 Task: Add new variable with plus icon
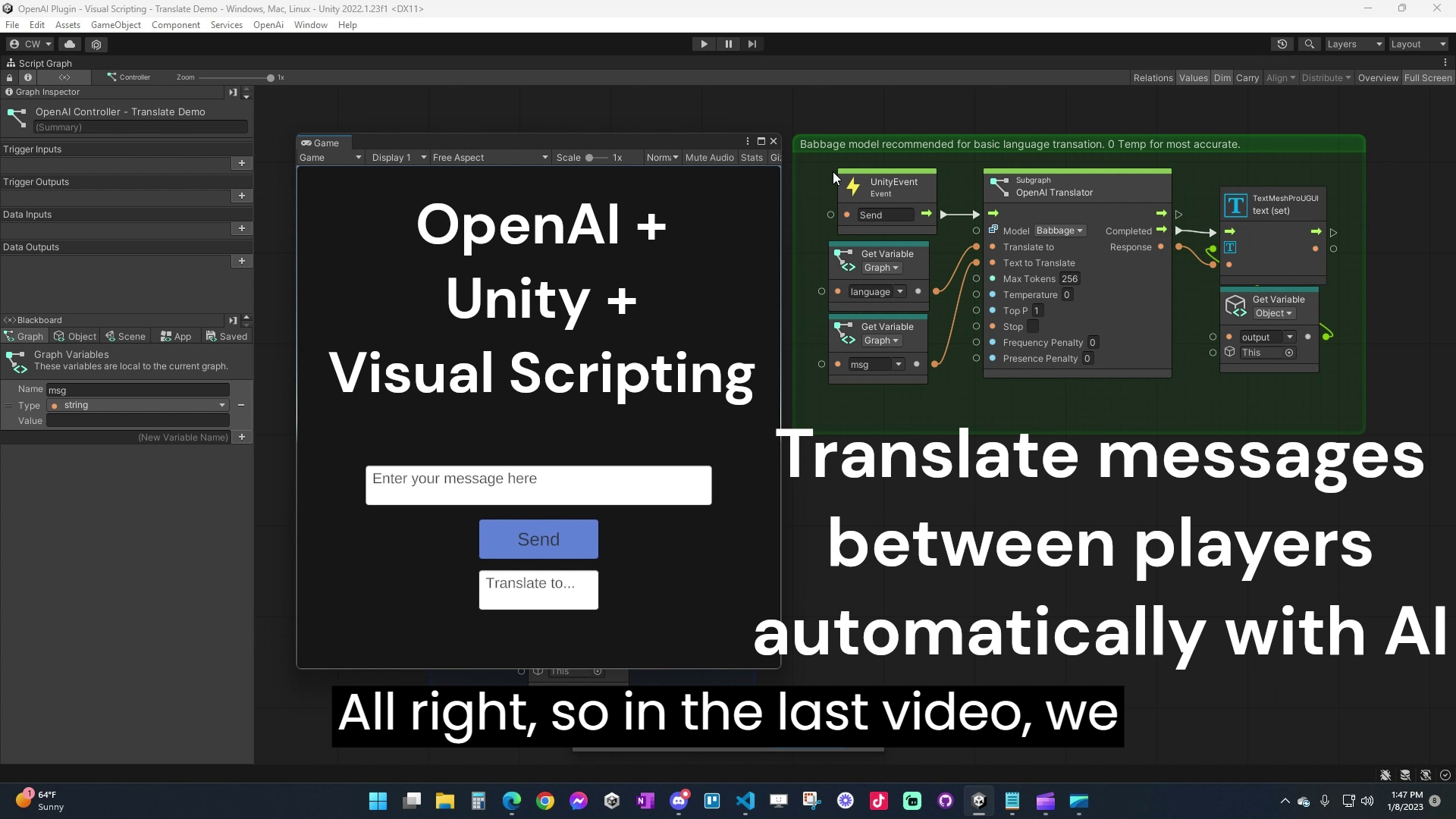click(x=242, y=437)
